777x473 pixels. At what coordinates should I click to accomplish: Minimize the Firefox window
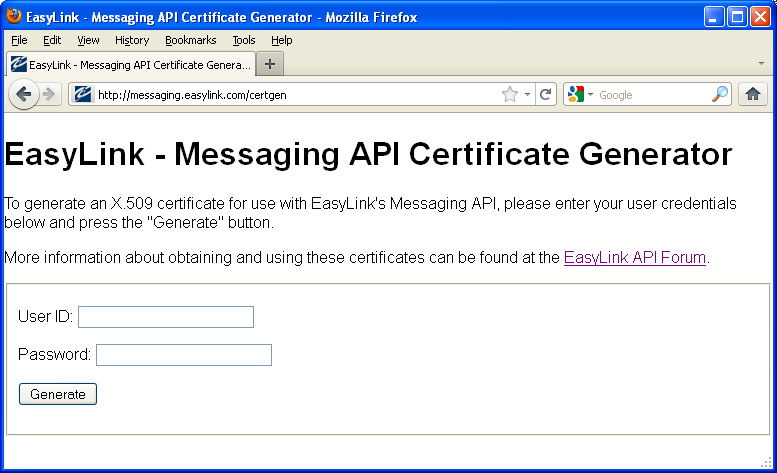(714, 17)
